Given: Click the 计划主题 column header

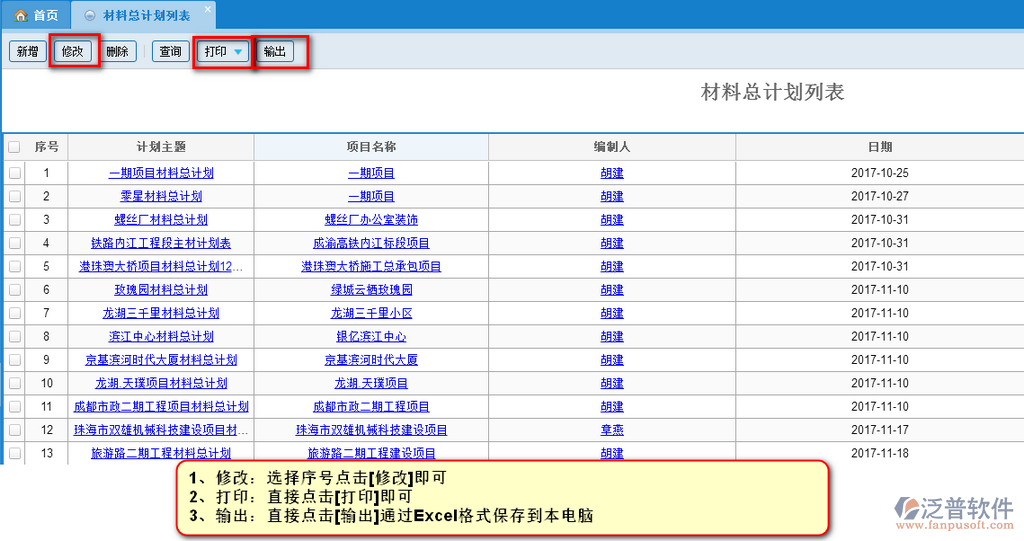Looking at the screenshot, I should tap(161, 147).
